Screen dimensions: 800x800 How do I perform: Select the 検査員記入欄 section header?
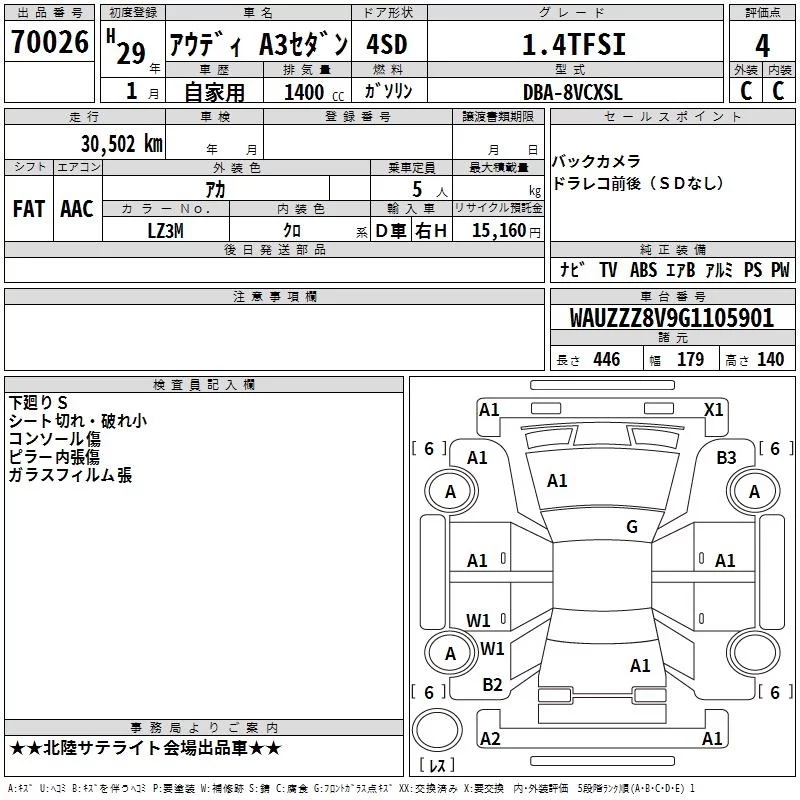pyautogui.click(x=204, y=384)
